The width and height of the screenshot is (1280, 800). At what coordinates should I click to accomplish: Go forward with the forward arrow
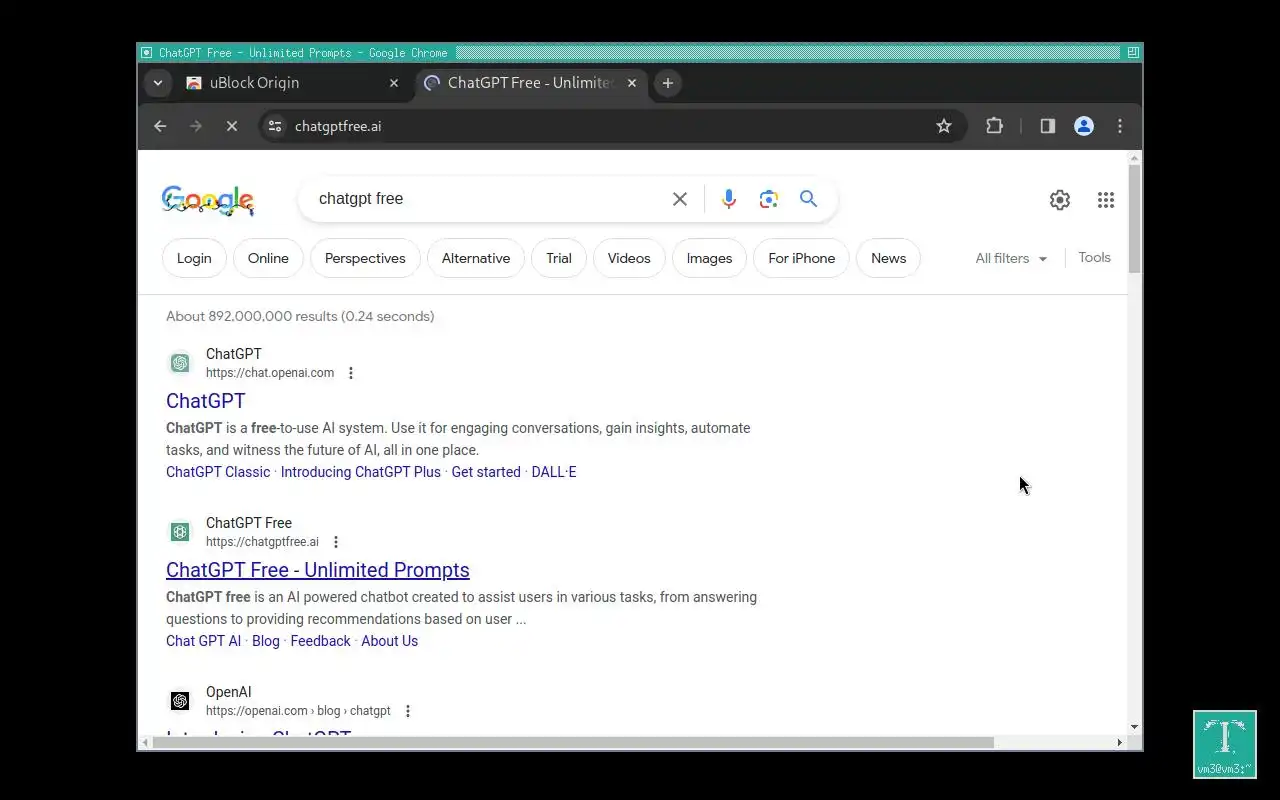pos(196,126)
